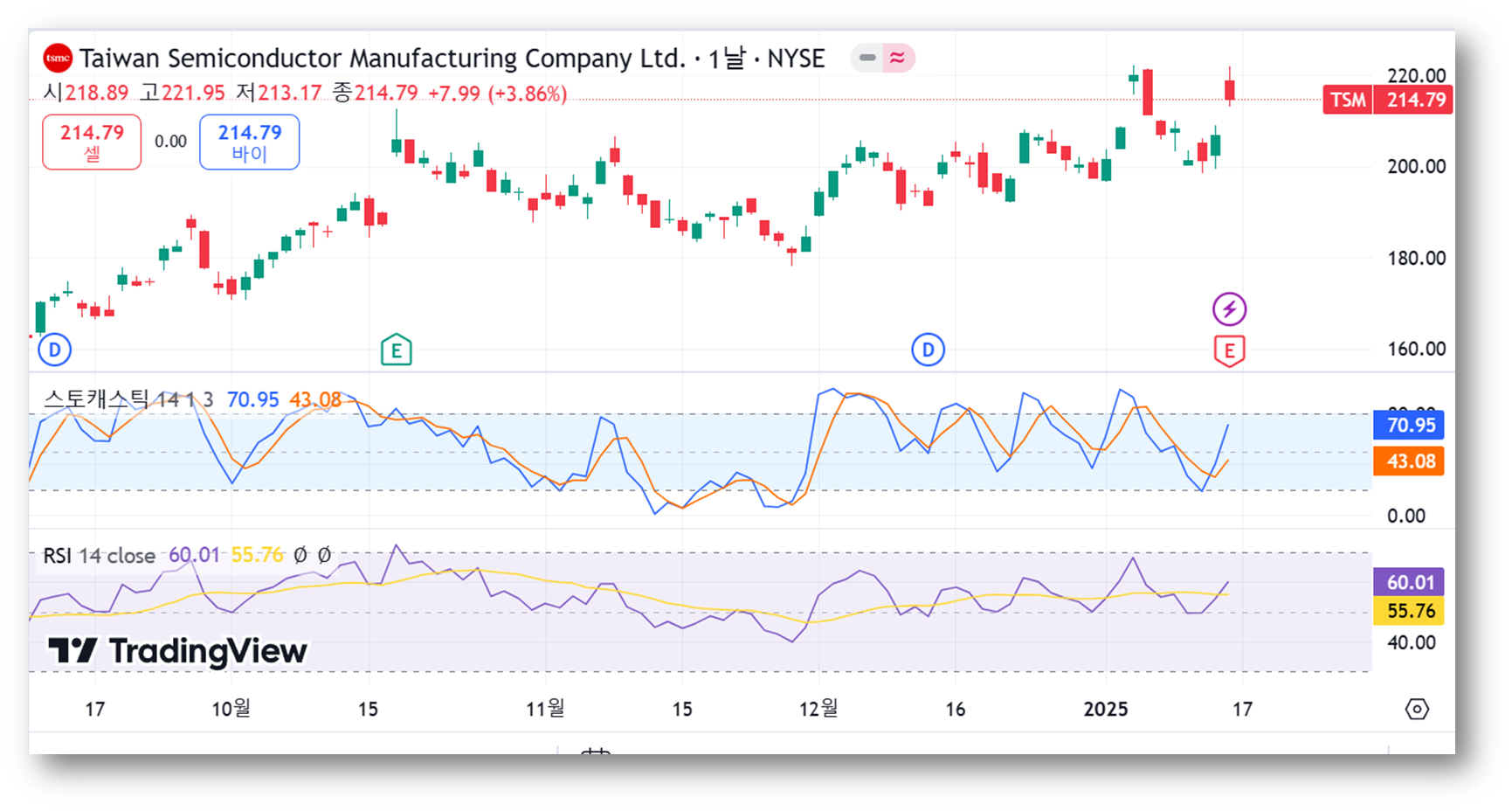This screenshot has height=811, width=1512.
Task: Click the red 214.79 sell button
Action: 92,142
